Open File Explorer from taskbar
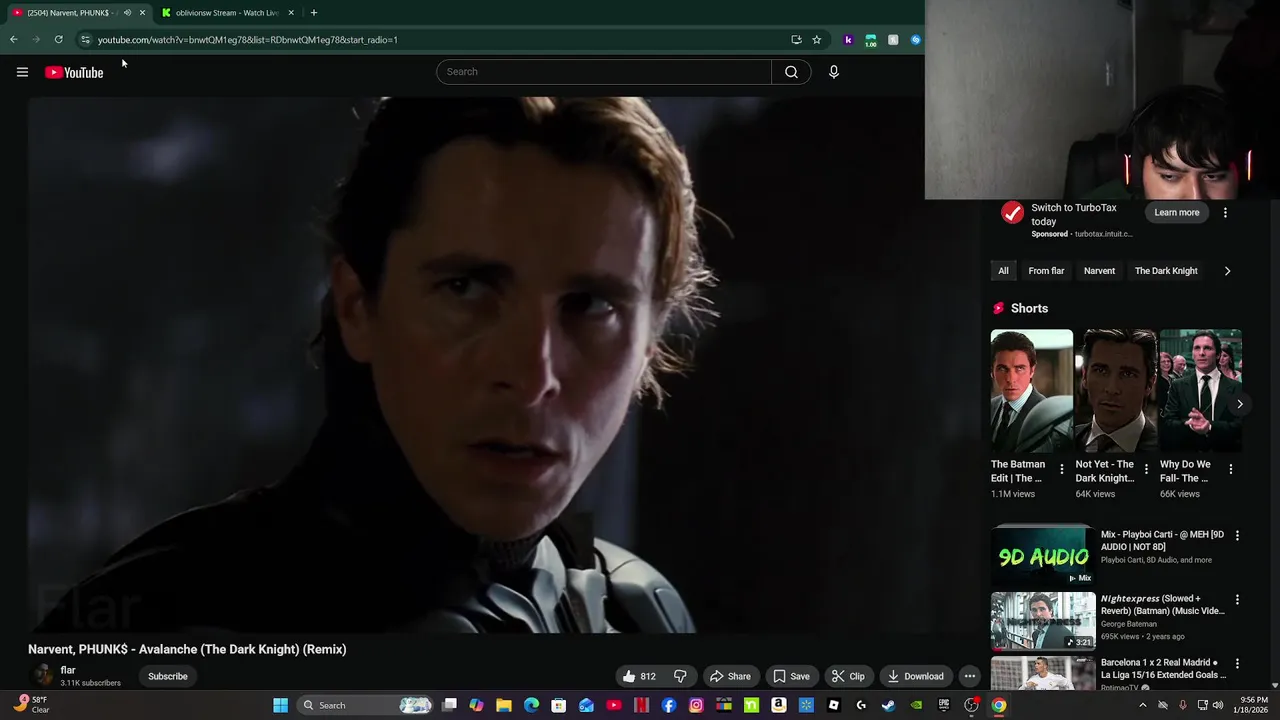 pos(504,705)
